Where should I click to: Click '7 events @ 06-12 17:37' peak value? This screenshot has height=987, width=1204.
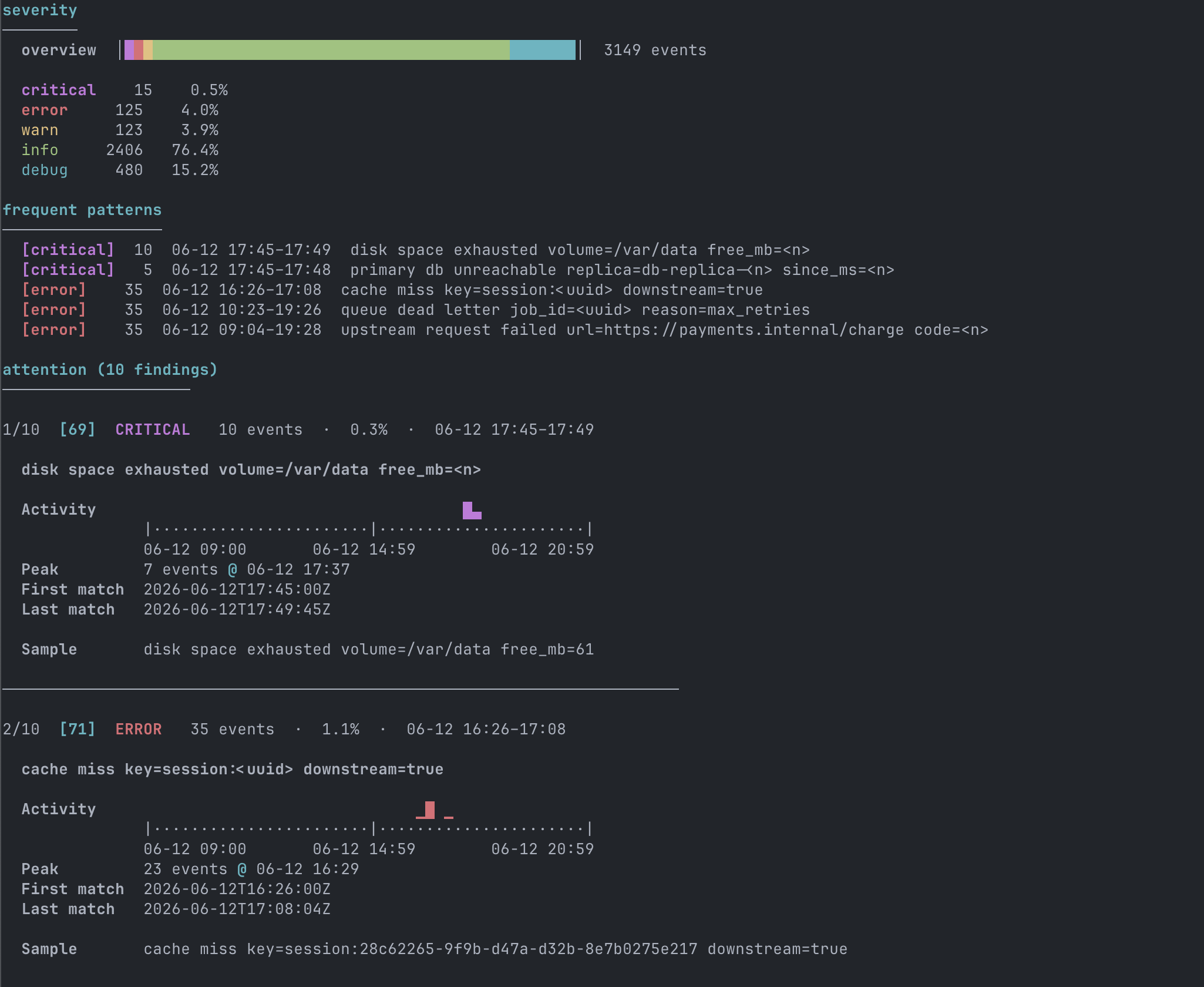click(247, 569)
